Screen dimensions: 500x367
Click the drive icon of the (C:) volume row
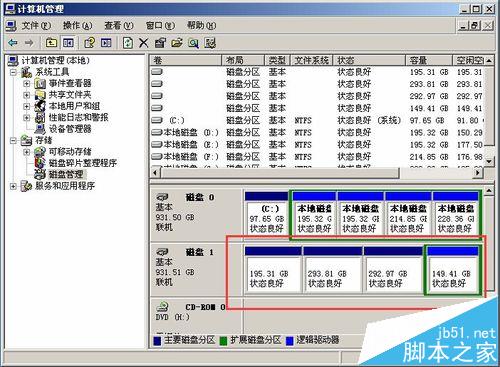pos(157,120)
